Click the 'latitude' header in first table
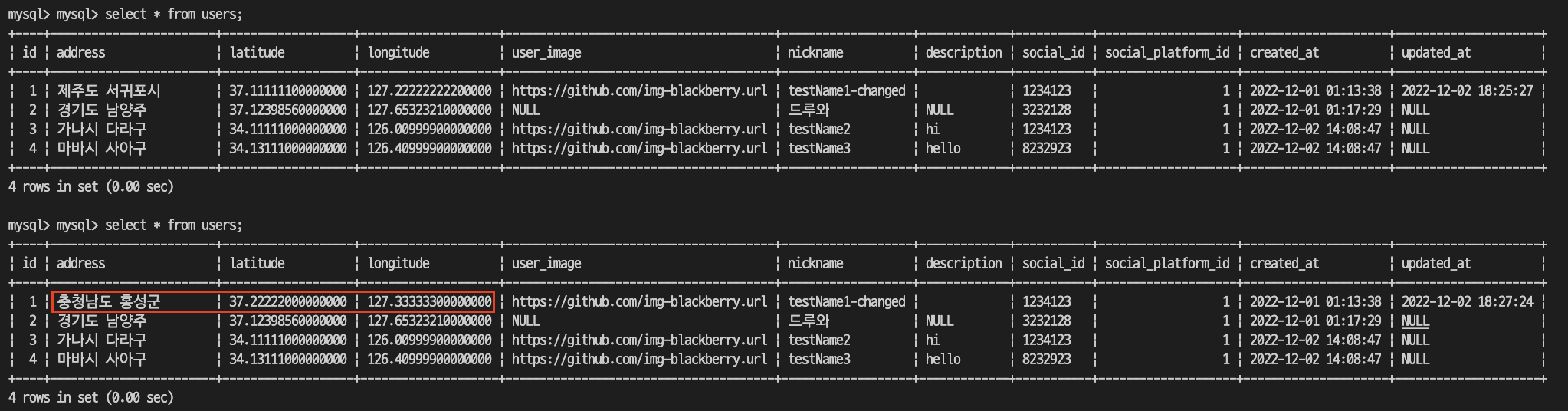1568x411 pixels. click(257, 52)
